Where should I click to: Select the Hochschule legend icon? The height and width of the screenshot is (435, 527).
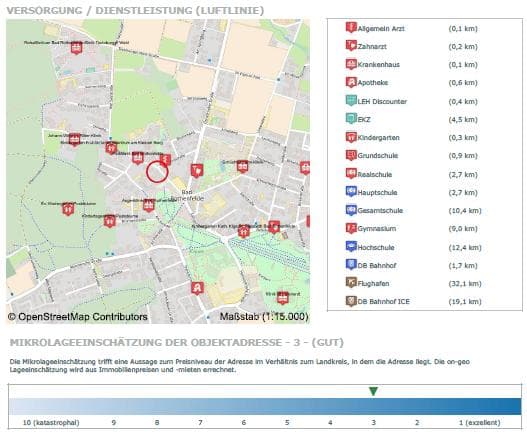point(351,246)
